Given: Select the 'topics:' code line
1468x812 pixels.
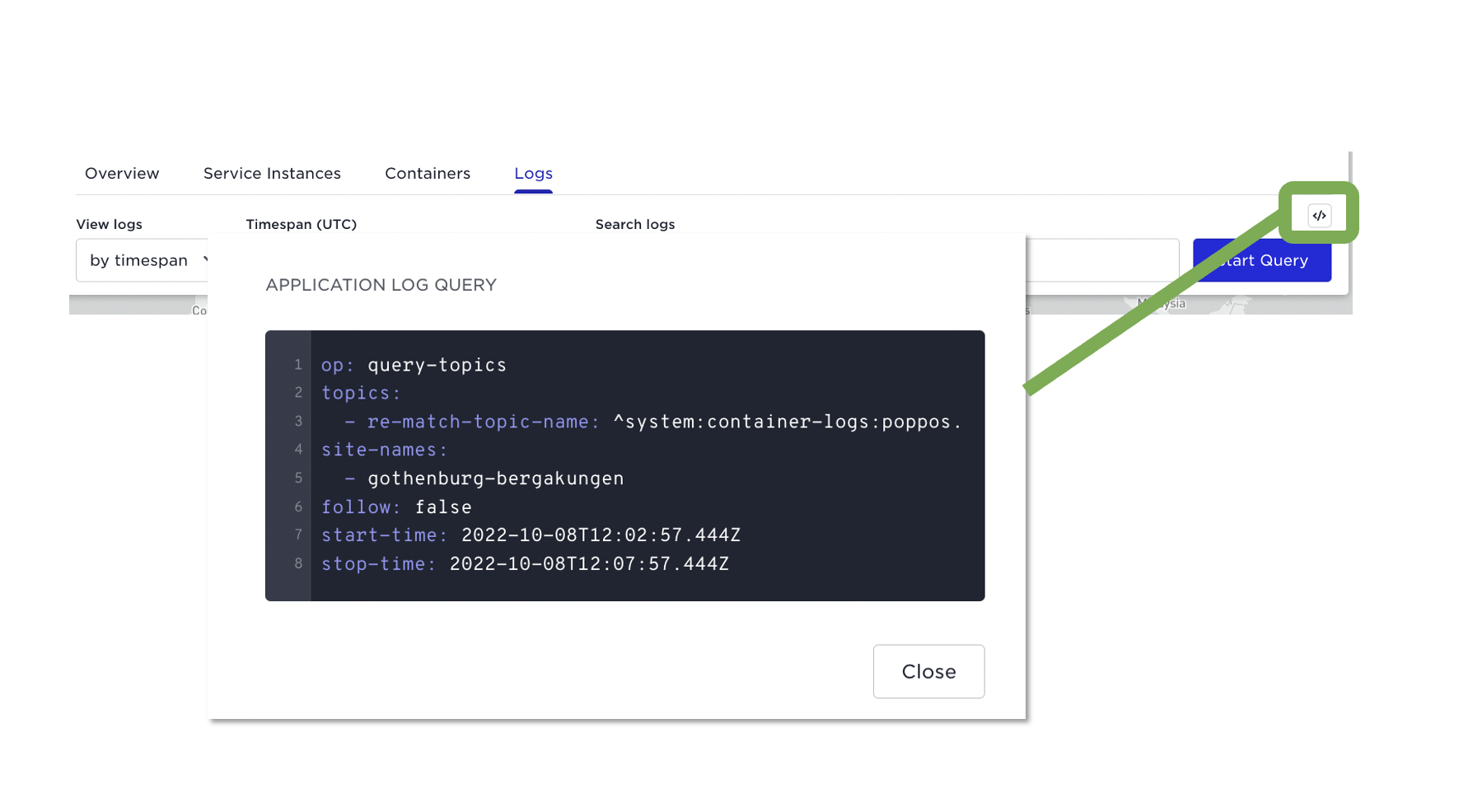Looking at the screenshot, I should (x=361, y=393).
